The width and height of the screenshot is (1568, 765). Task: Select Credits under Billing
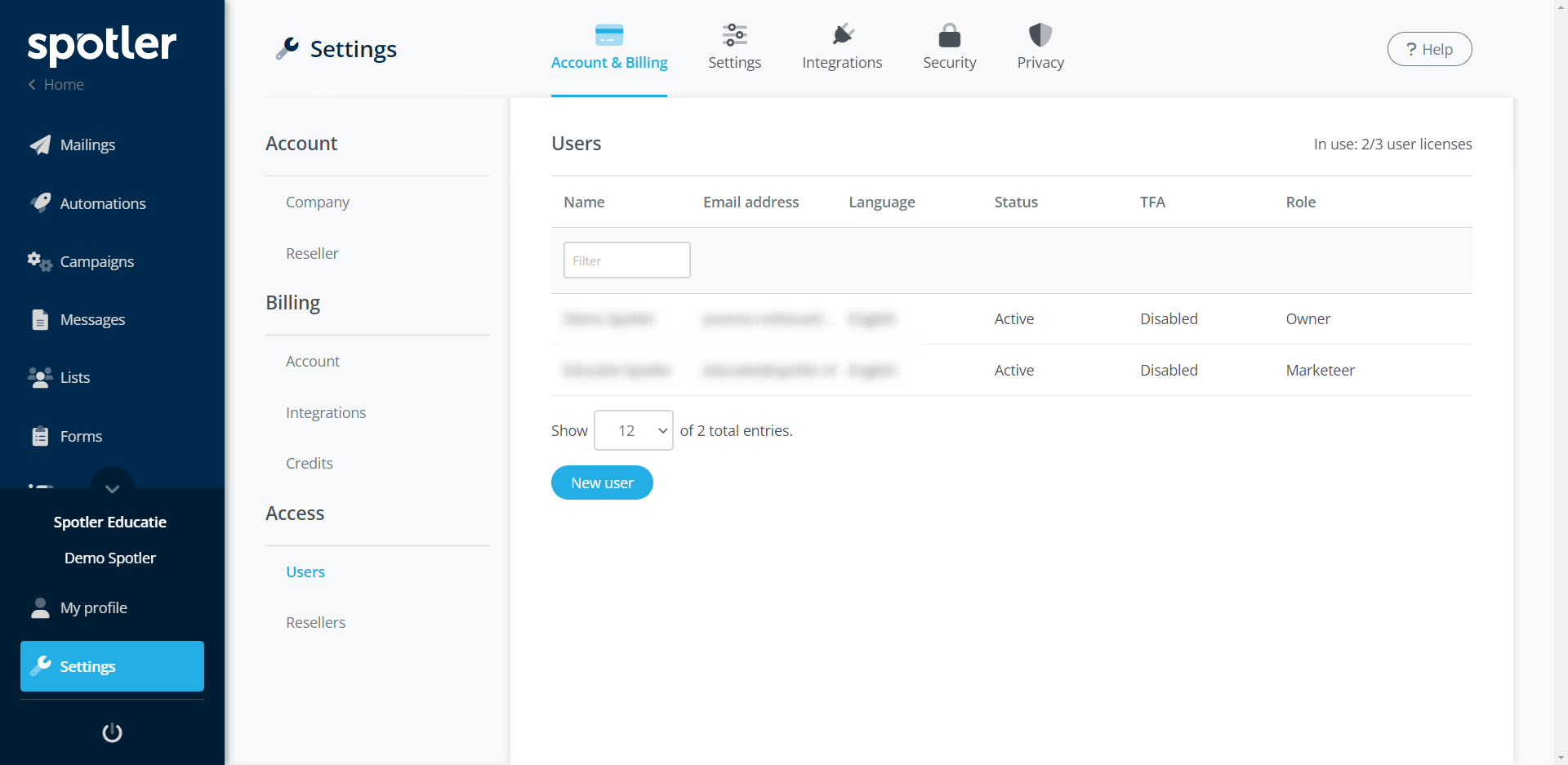pyautogui.click(x=309, y=463)
